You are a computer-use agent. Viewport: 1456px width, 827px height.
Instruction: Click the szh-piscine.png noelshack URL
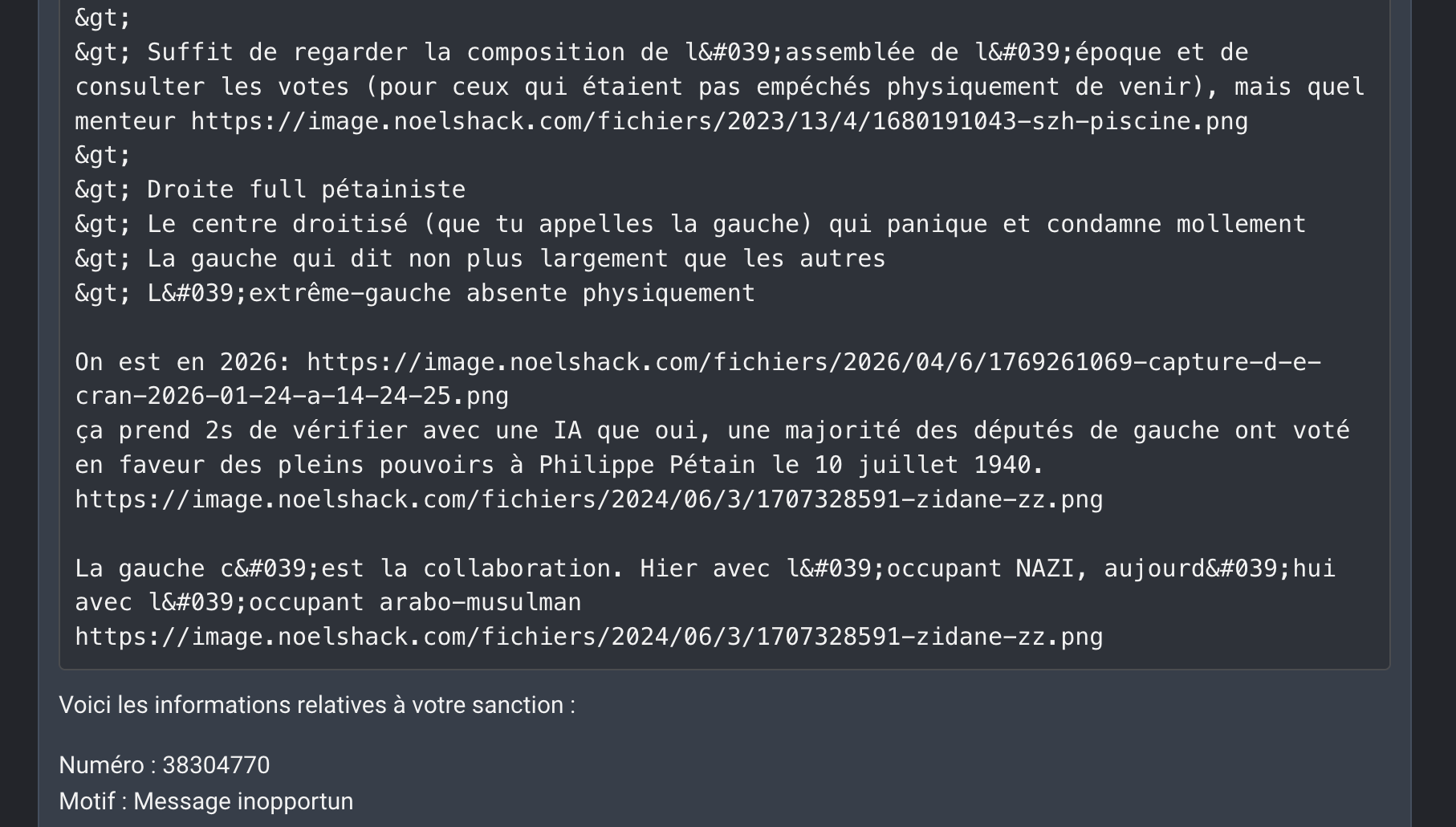[719, 121]
